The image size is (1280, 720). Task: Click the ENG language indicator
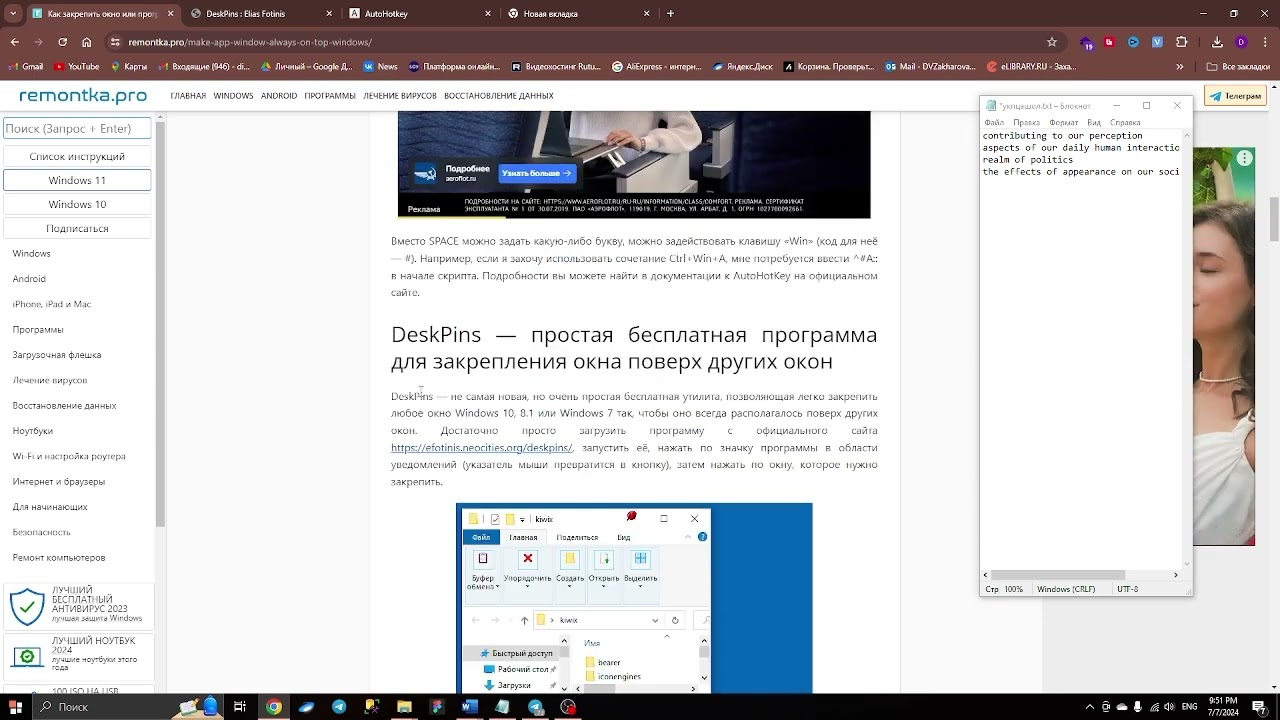point(1190,707)
